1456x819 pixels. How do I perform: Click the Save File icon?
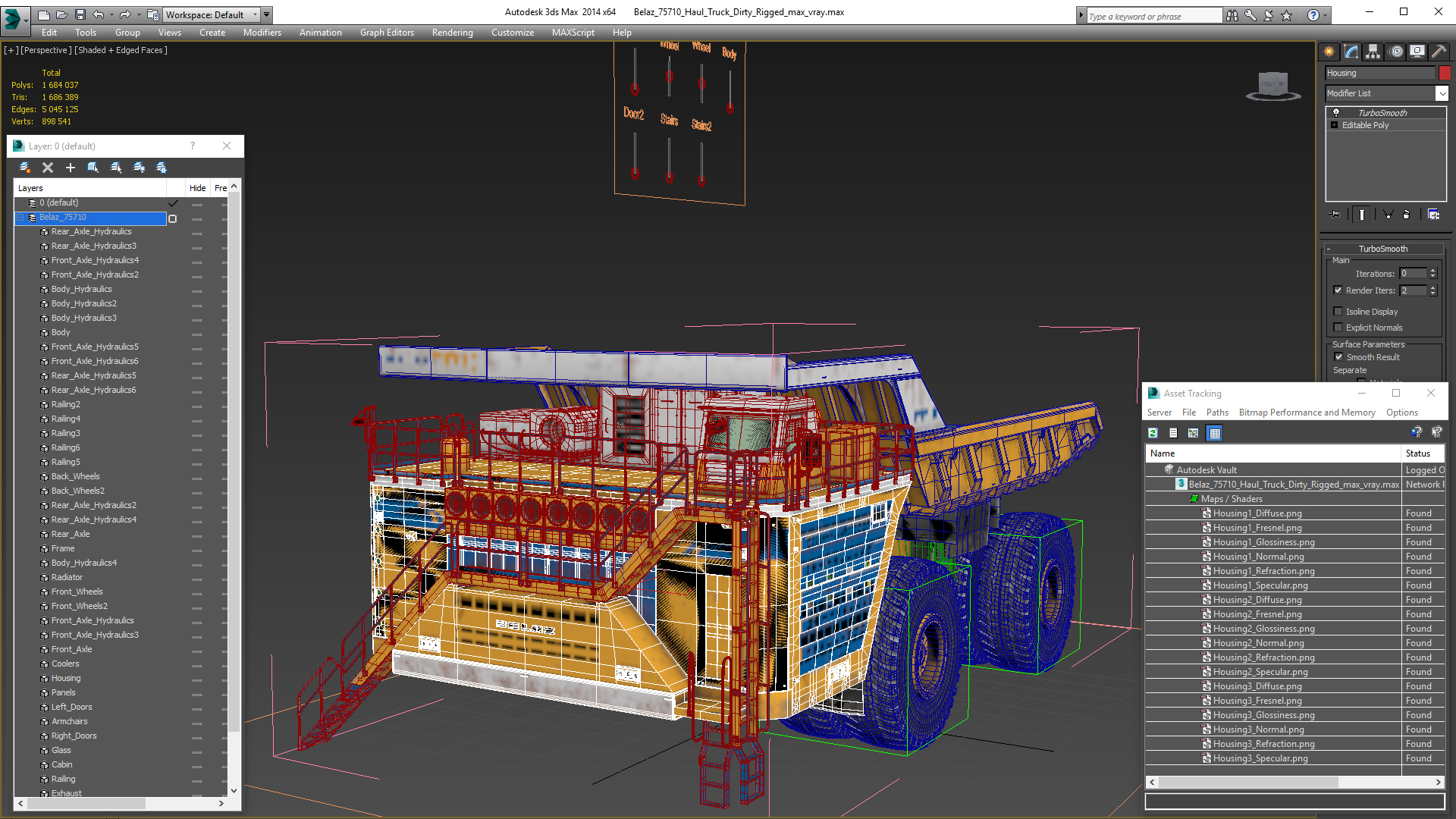point(80,14)
